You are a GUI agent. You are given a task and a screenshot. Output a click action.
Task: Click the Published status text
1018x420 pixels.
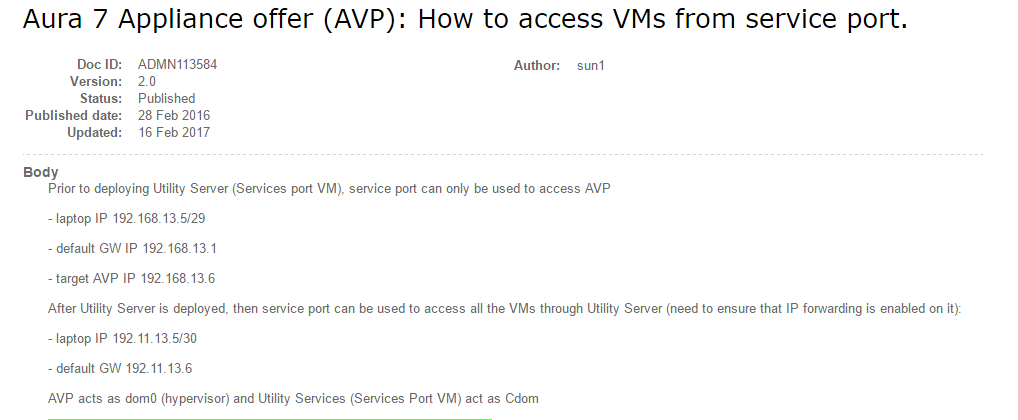point(166,98)
